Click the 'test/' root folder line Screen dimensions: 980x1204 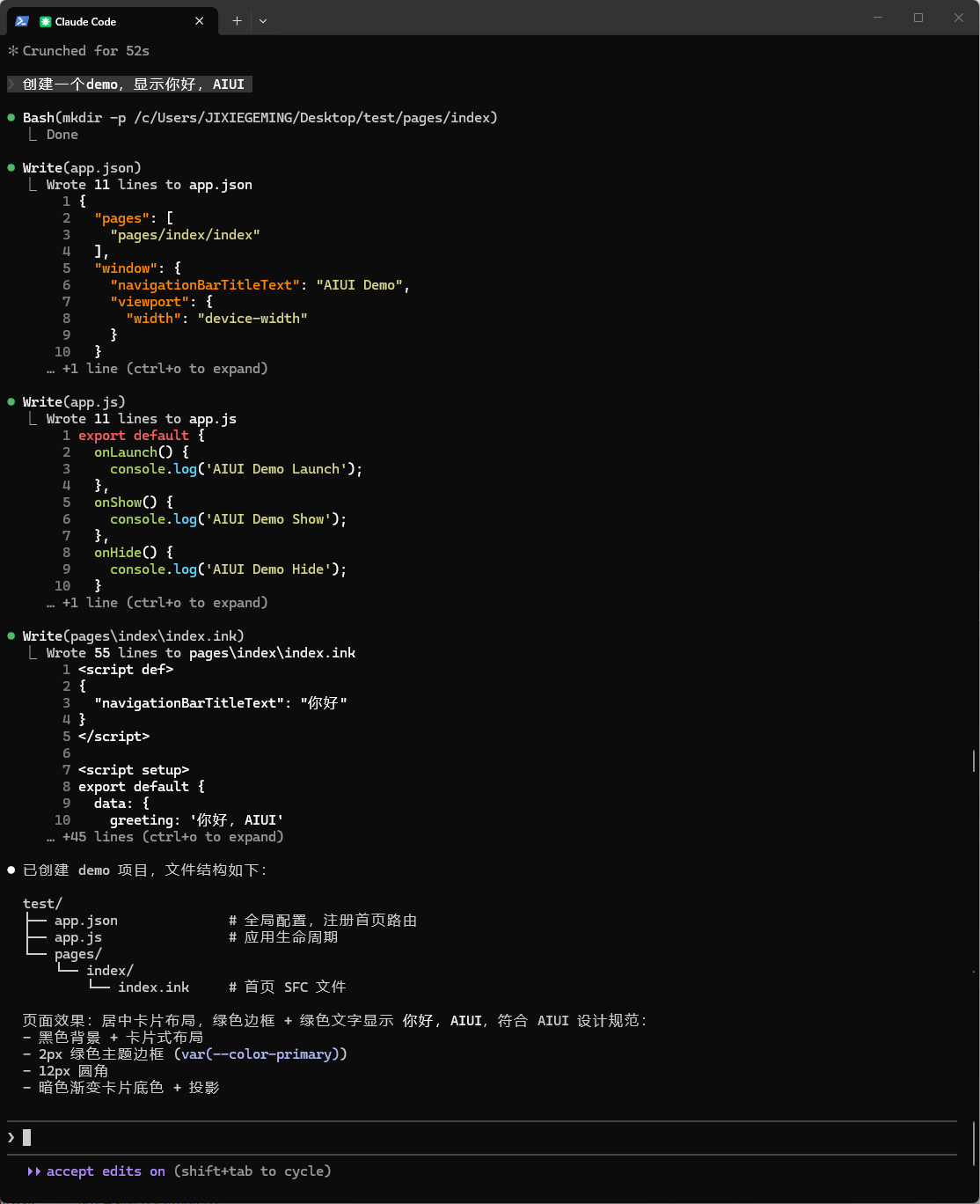point(42,904)
